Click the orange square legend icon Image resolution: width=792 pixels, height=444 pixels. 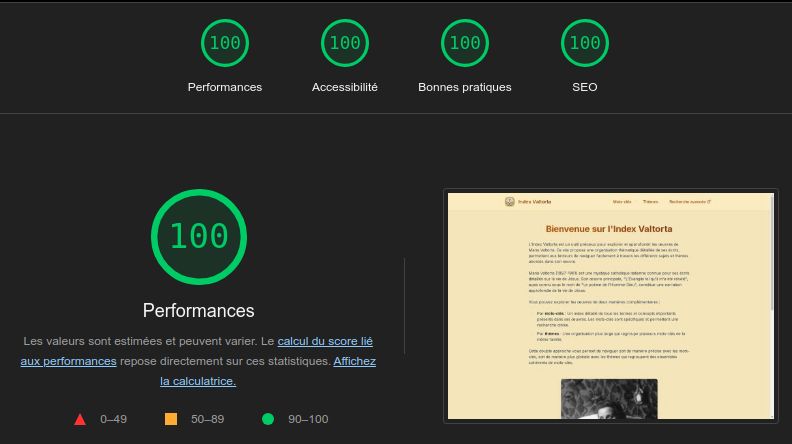click(x=171, y=419)
